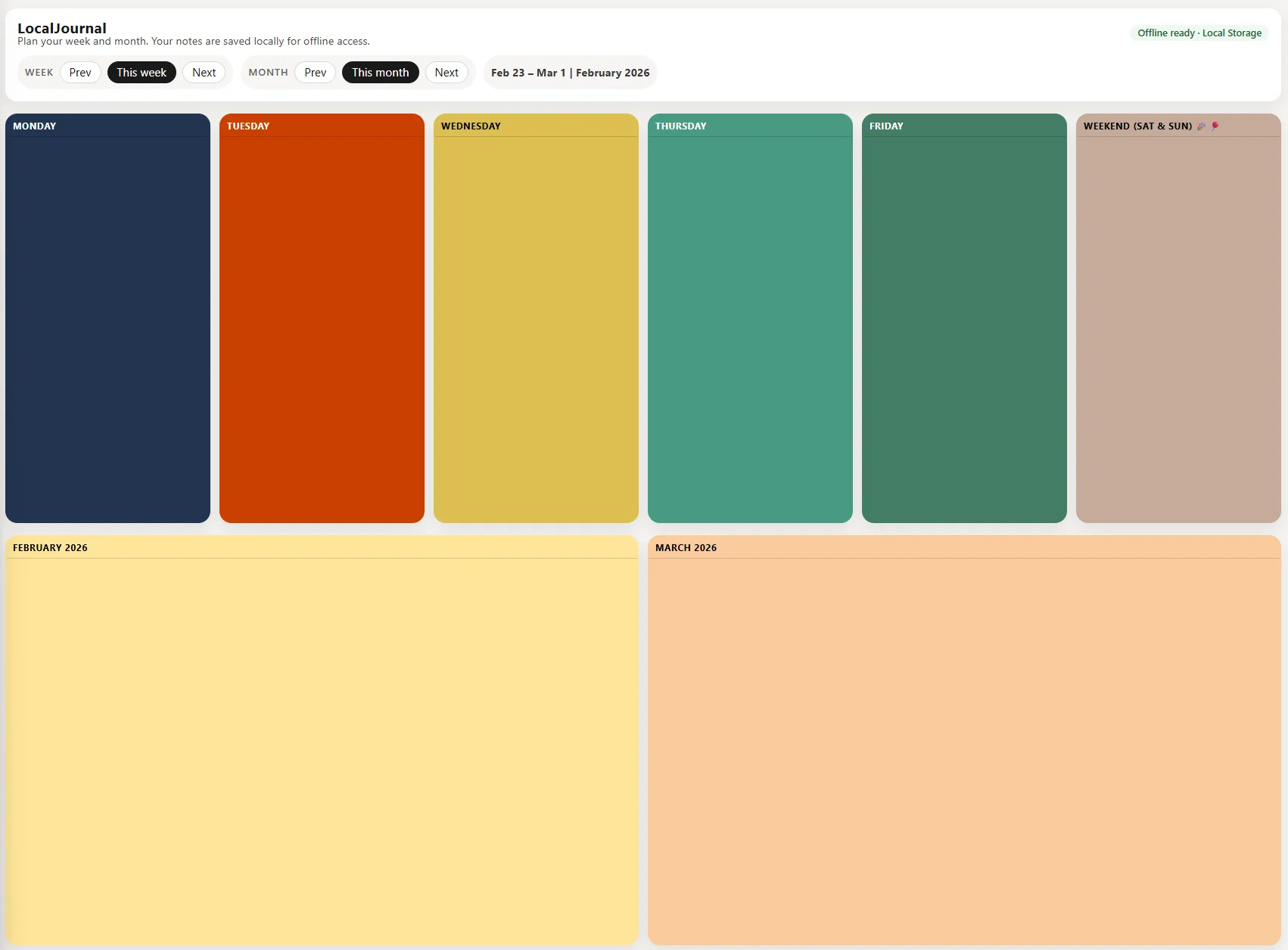Screen dimensions: 1288x950
Task: Advance to the next month
Action: (446, 73)
